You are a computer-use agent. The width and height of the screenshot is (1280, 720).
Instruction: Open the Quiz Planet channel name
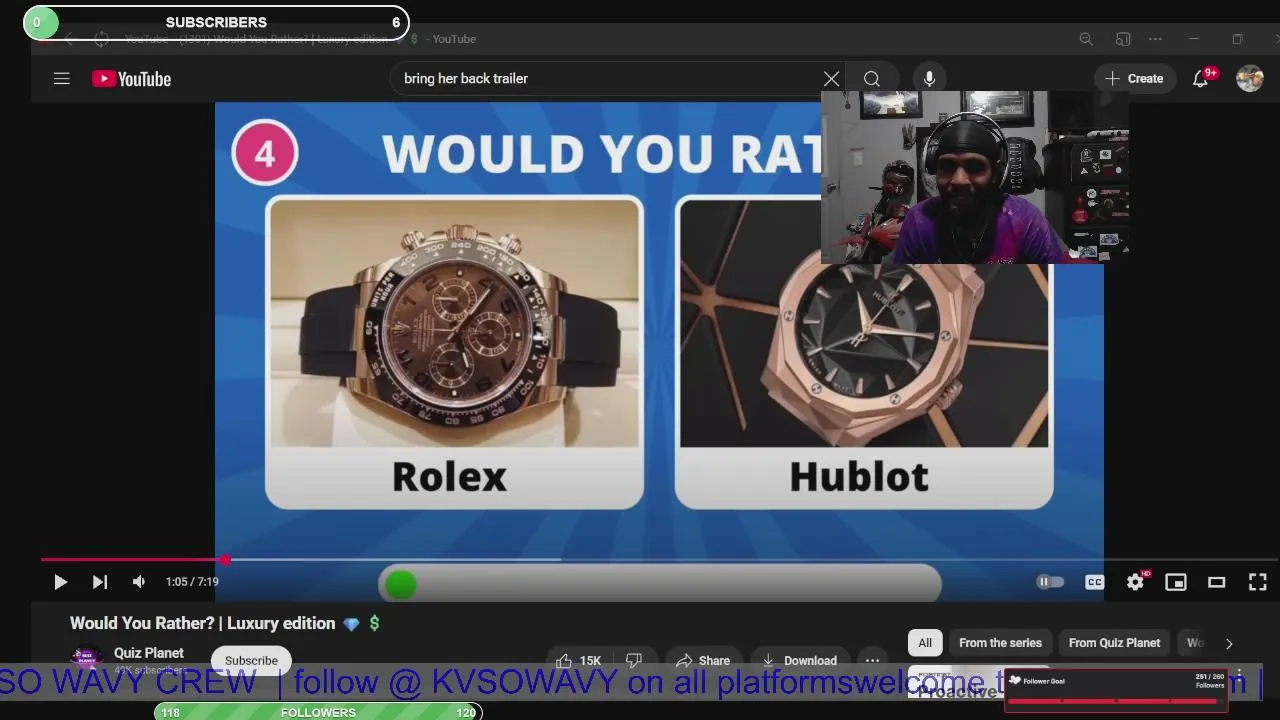coord(149,653)
